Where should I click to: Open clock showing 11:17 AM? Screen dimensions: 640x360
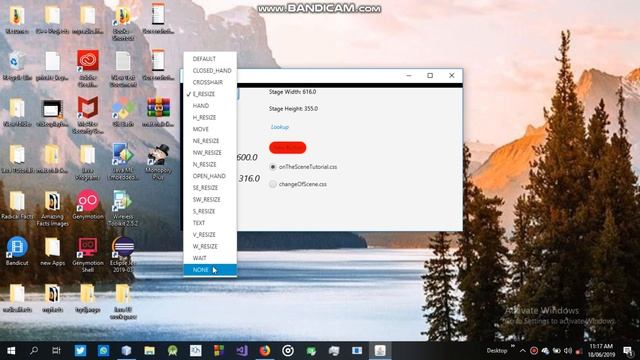[601, 351]
